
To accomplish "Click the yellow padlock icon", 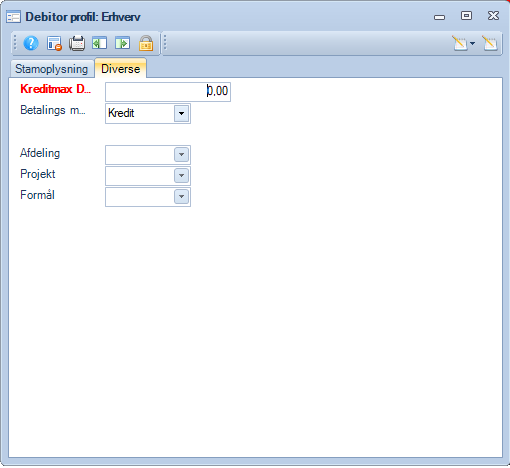I will pyautogui.click(x=146, y=43).
